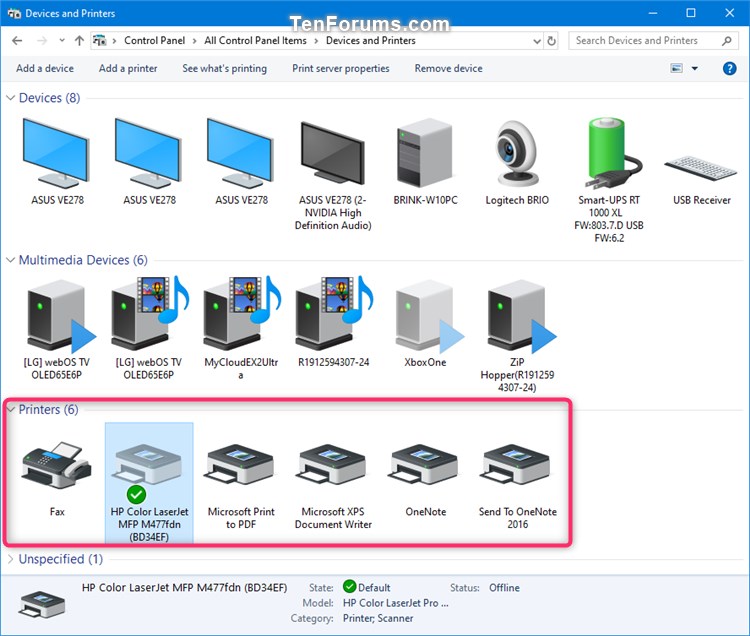Collapse the Devices (8) group
This screenshot has width=750, height=636.
tap(10, 98)
